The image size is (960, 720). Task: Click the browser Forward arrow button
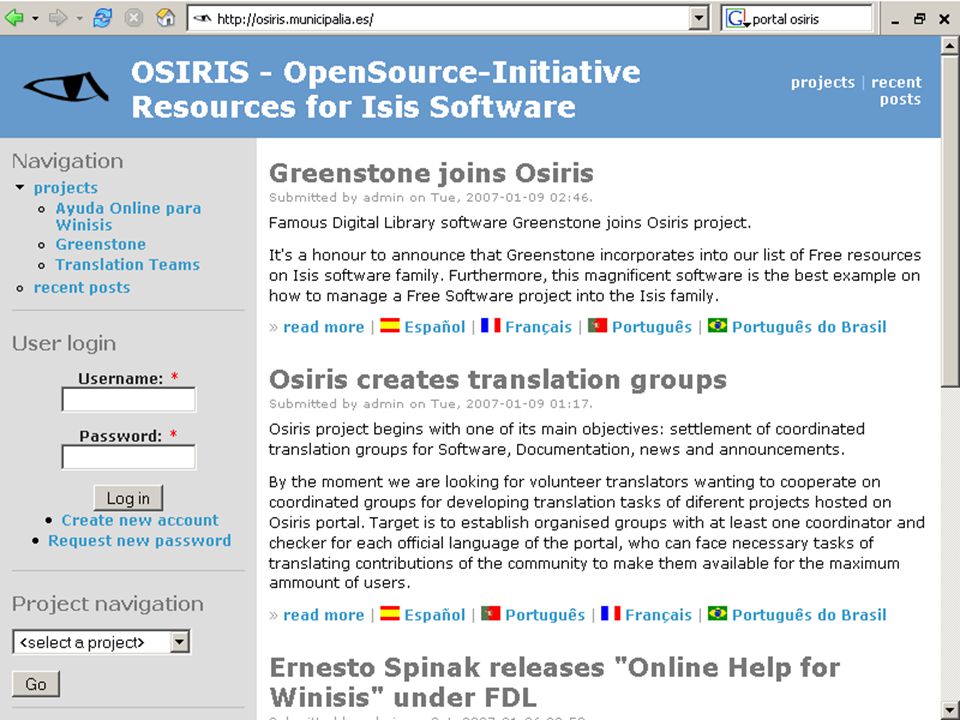click(58, 18)
